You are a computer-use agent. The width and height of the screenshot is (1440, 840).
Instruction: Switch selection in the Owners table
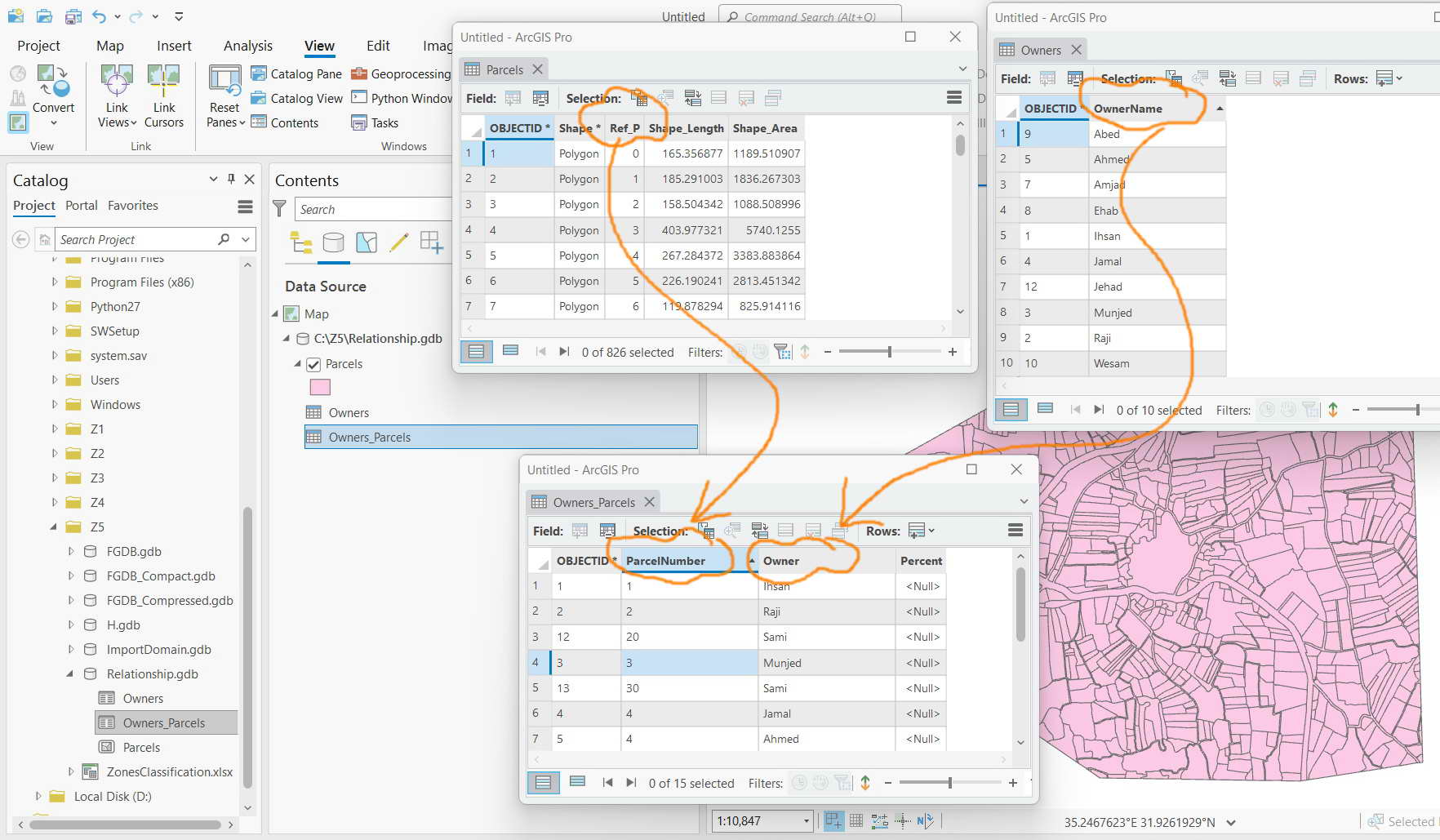tap(1227, 78)
